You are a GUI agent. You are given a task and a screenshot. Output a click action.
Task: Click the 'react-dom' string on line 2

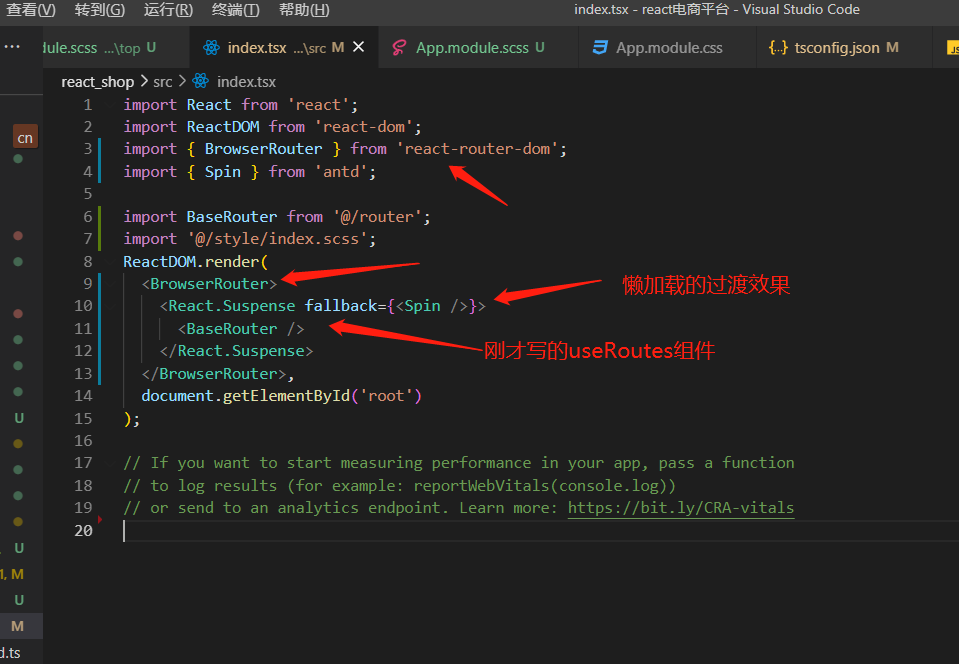364,127
